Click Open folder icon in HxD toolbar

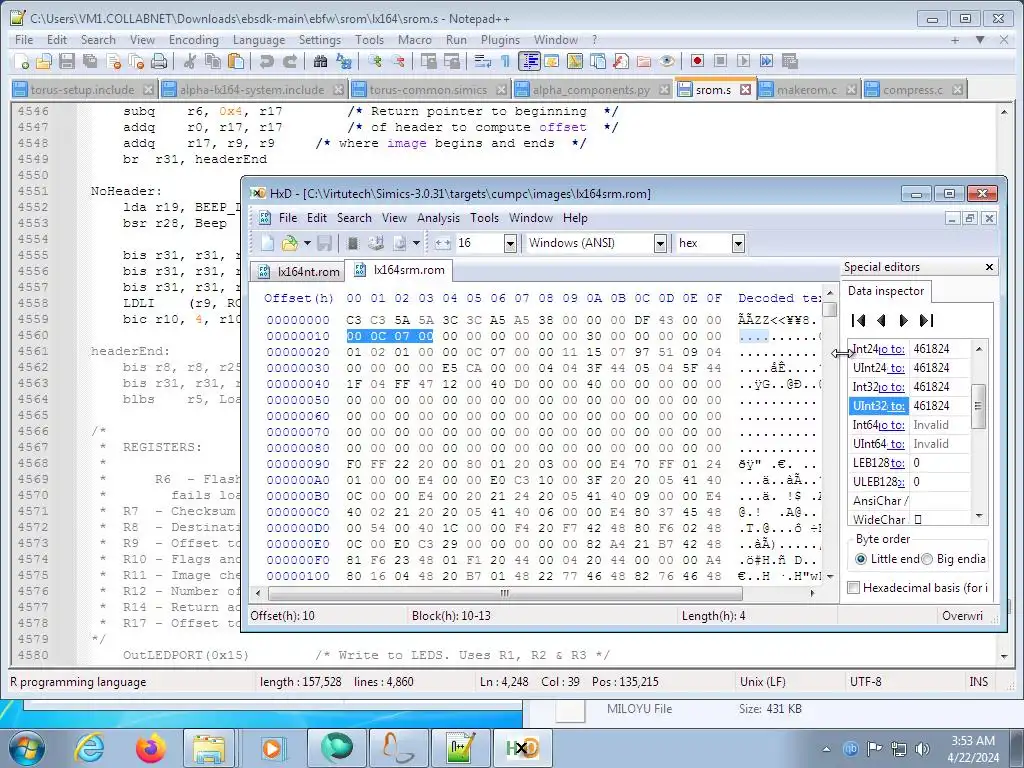pos(289,244)
